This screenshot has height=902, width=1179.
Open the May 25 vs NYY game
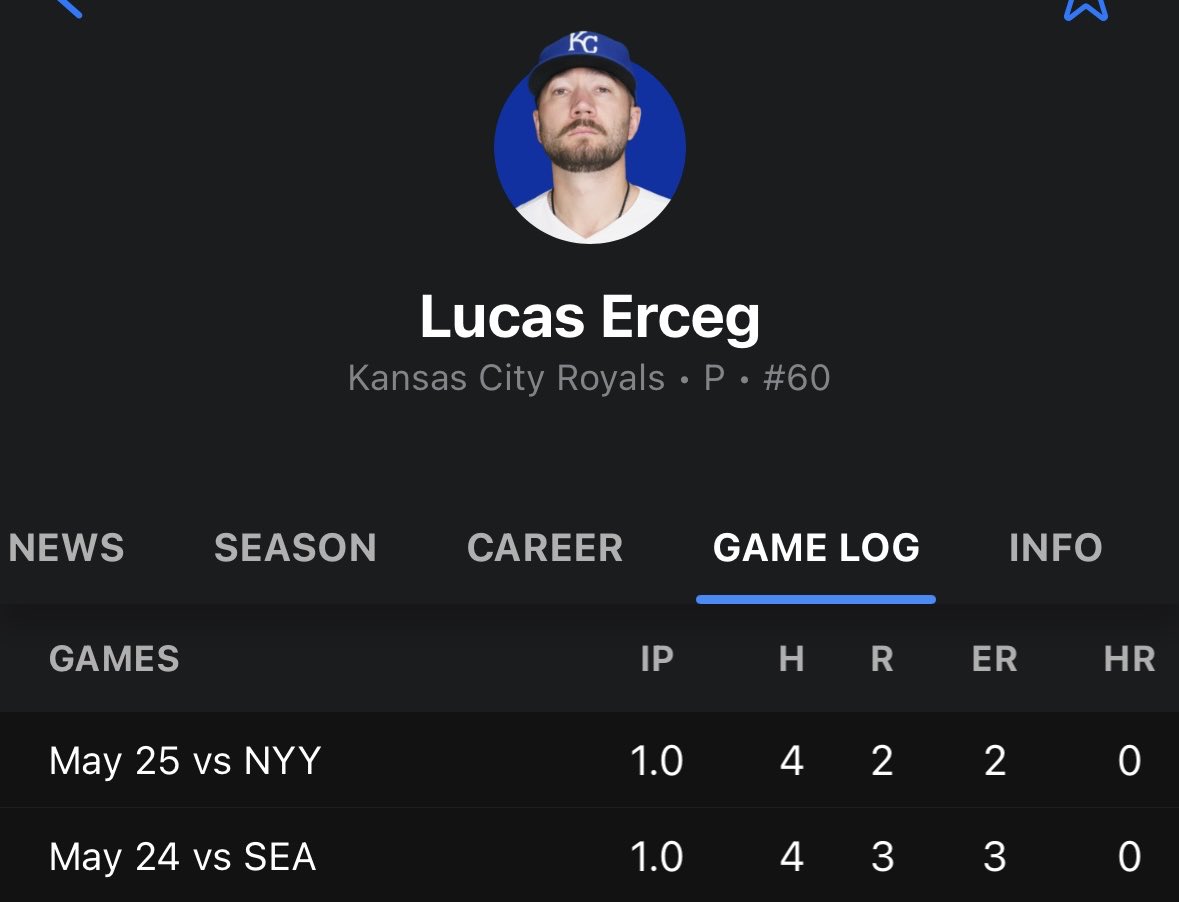[x=590, y=760]
